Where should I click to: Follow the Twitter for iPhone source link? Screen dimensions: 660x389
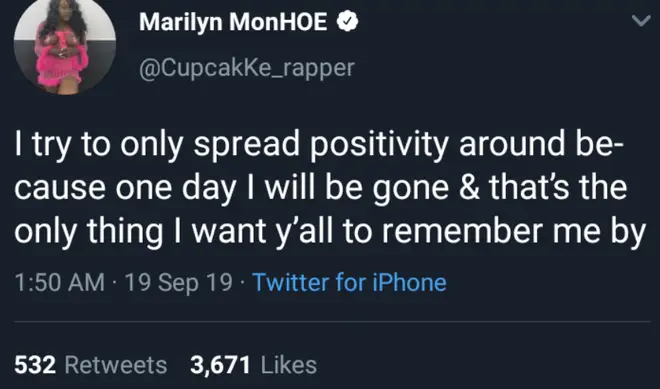point(349,282)
